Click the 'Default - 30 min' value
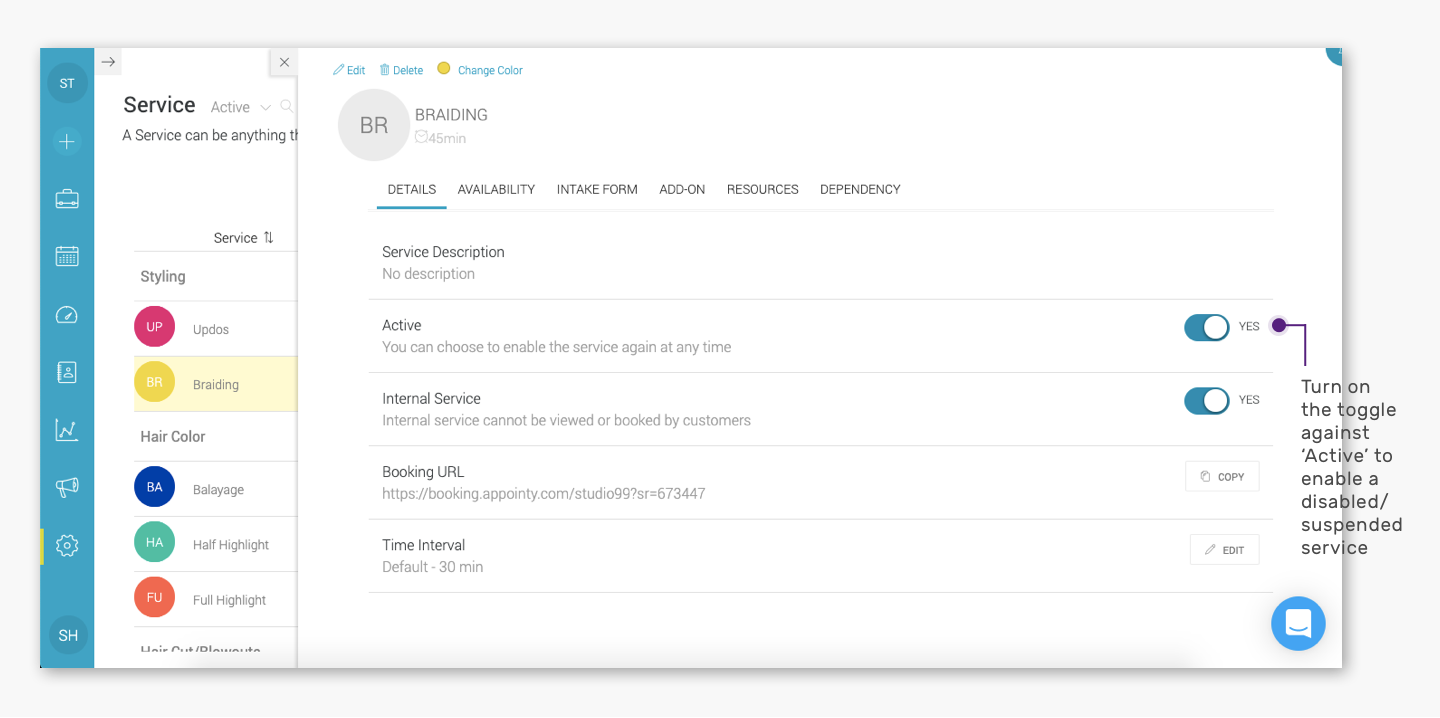This screenshot has width=1440, height=718. pyautogui.click(x=432, y=567)
